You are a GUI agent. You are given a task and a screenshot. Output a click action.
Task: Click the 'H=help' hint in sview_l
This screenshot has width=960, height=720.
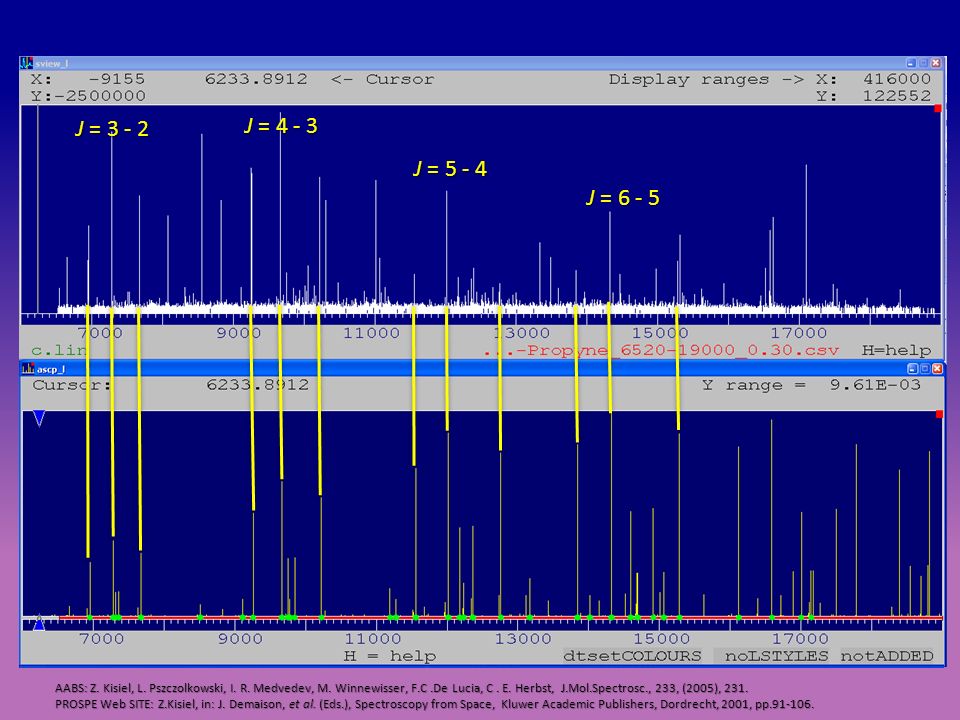896,350
